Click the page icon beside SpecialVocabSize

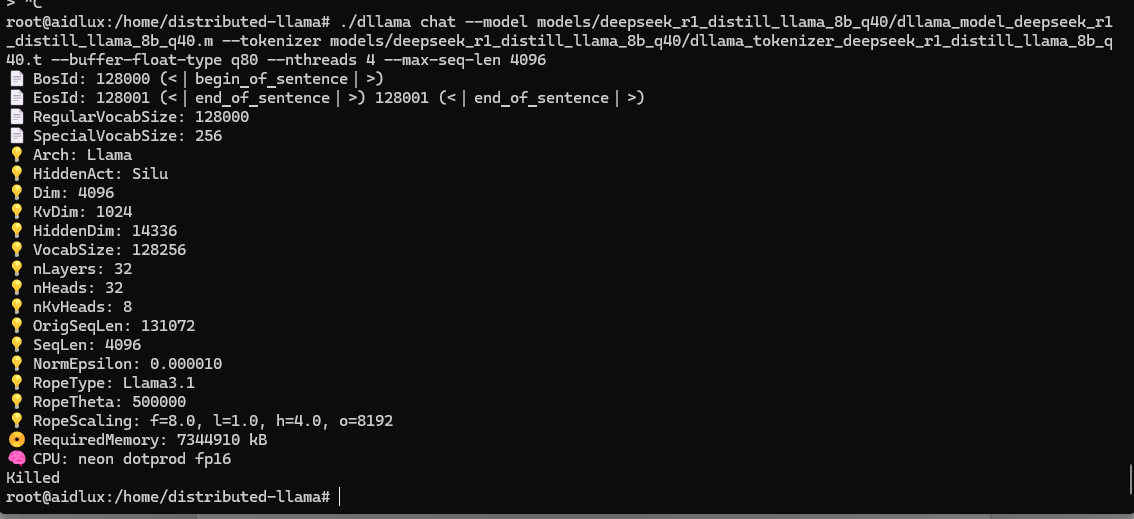coord(16,136)
